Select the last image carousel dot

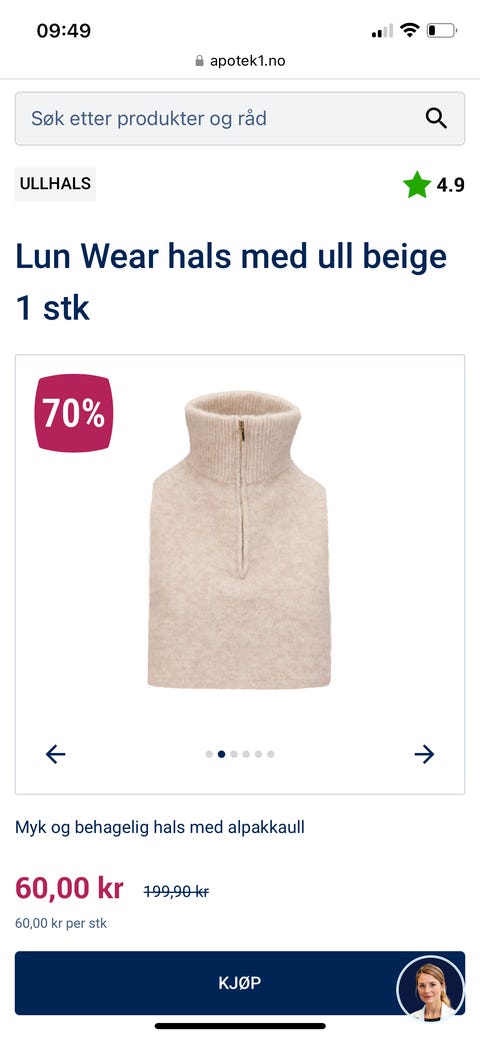coord(270,753)
